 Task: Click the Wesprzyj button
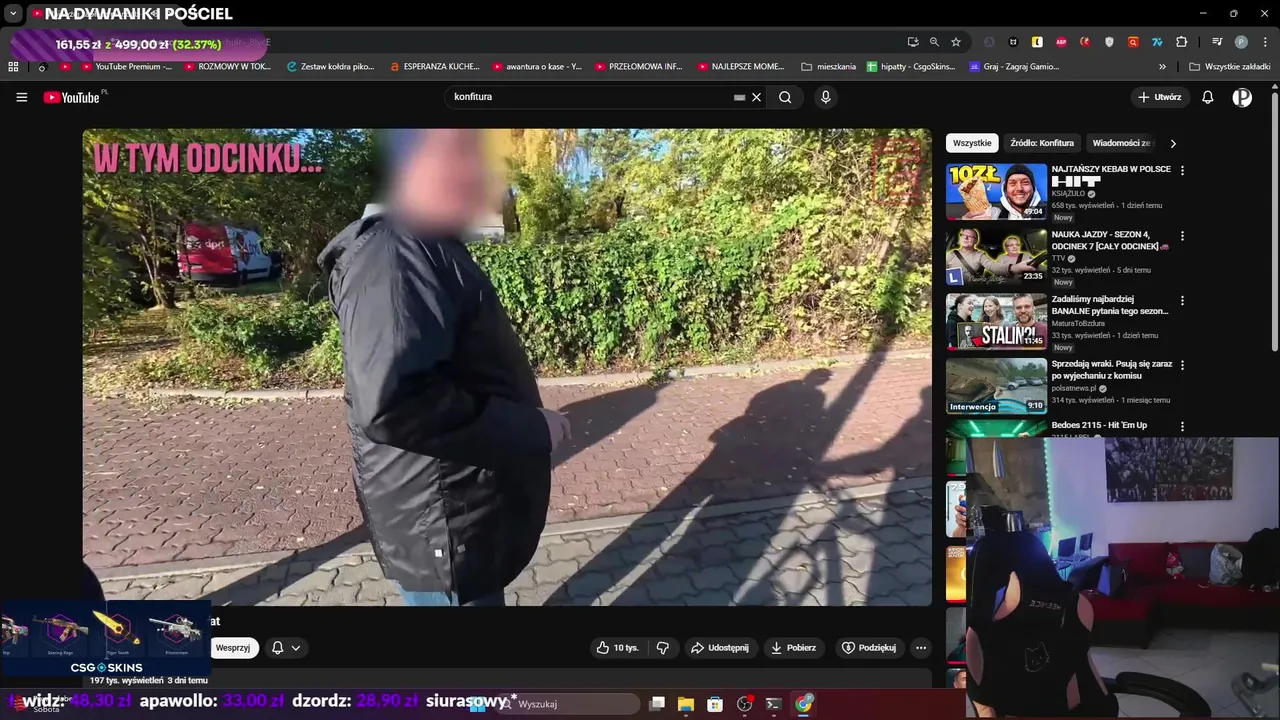click(233, 648)
